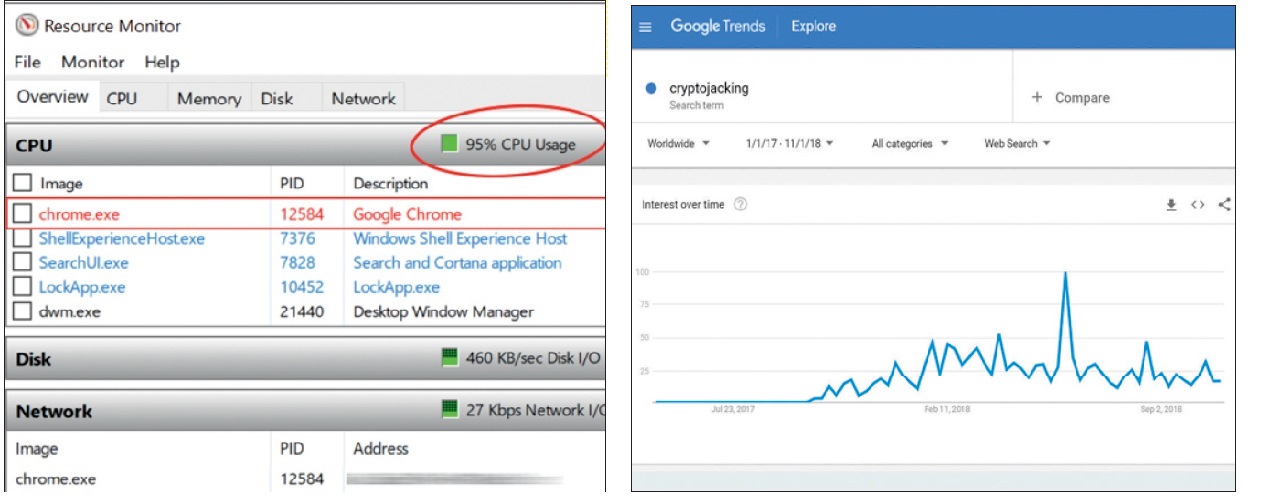Collapse the CPU section header

[305, 145]
